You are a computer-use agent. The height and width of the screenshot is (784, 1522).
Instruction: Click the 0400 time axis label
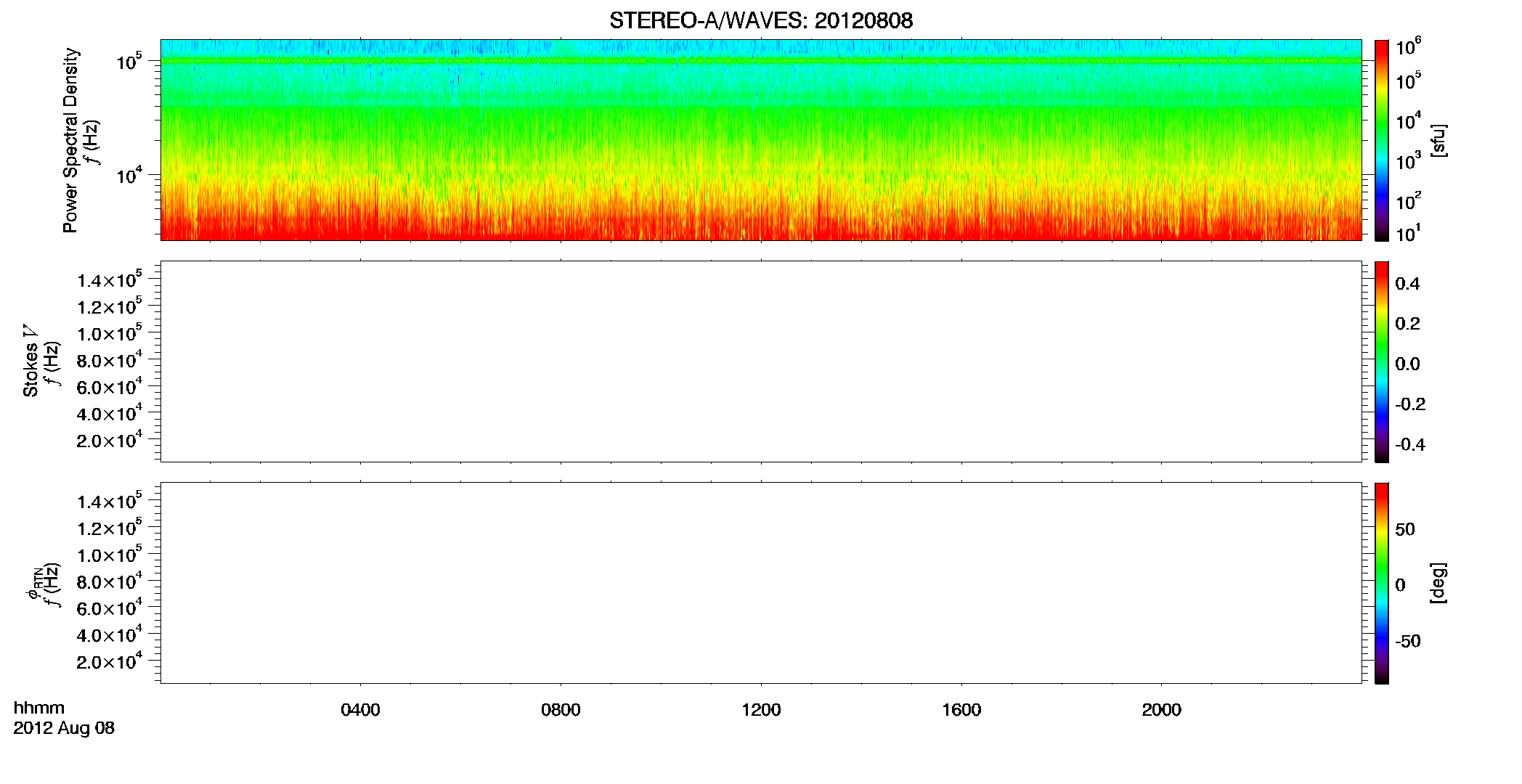pyautogui.click(x=360, y=710)
